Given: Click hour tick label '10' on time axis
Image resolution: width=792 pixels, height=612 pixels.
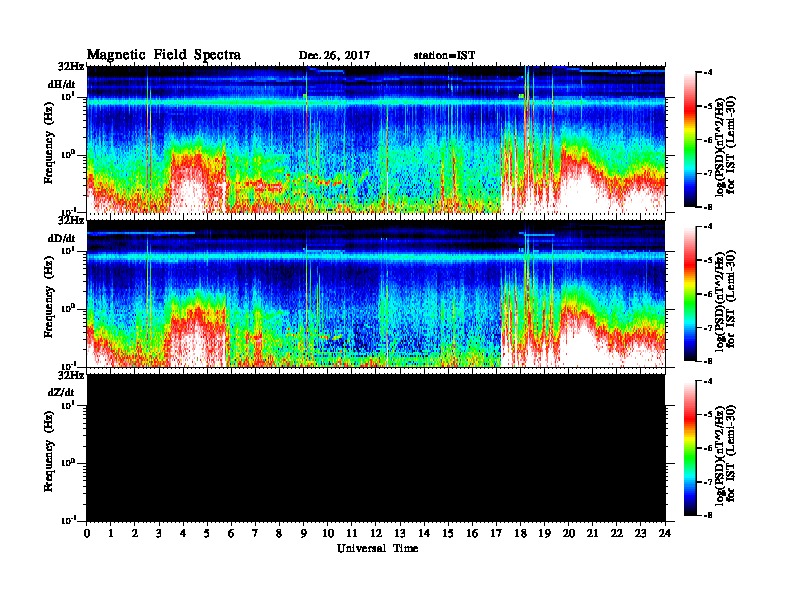Looking at the screenshot, I should point(328,534).
